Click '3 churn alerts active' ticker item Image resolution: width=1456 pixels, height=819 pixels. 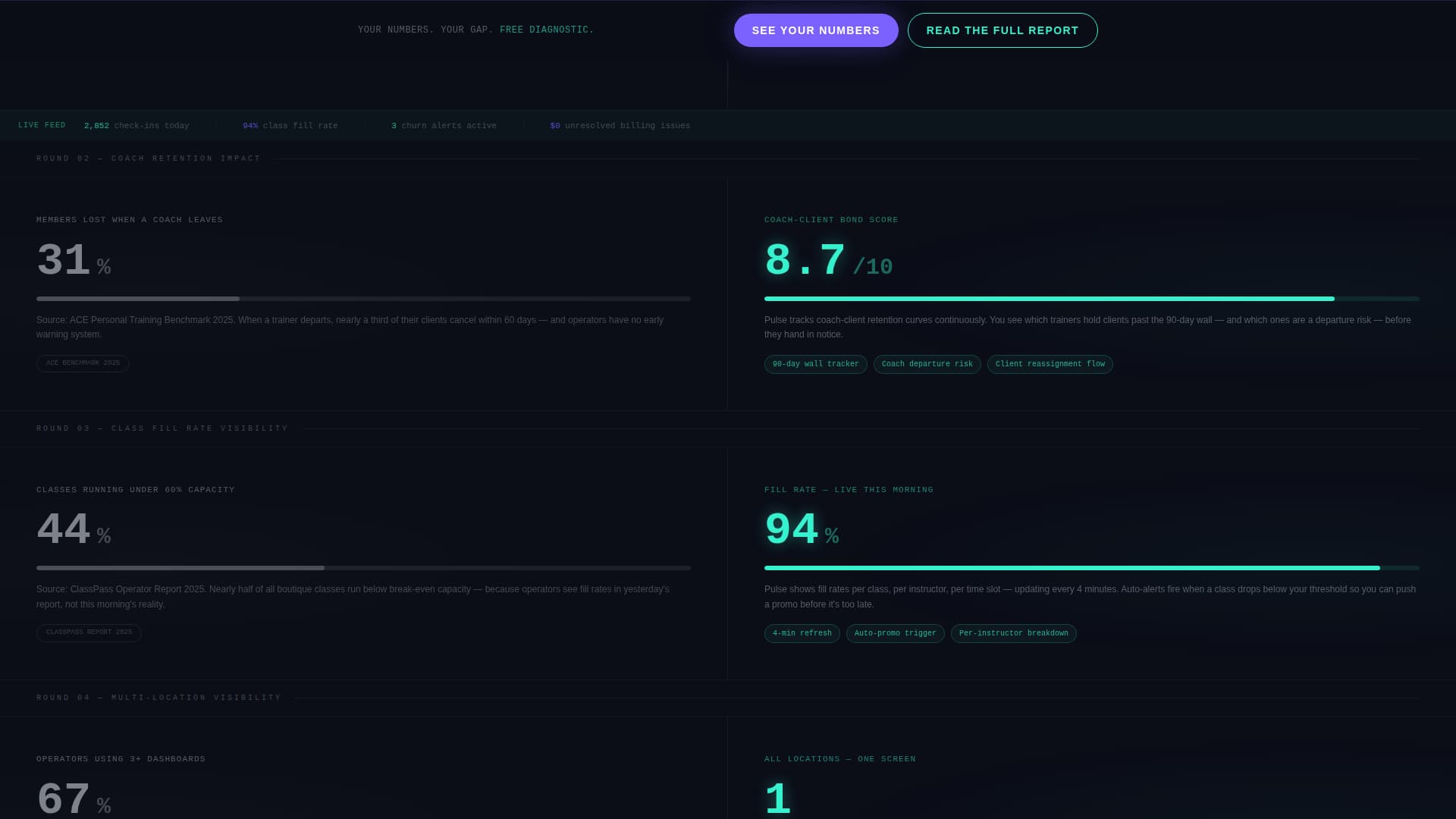pos(444,126)
